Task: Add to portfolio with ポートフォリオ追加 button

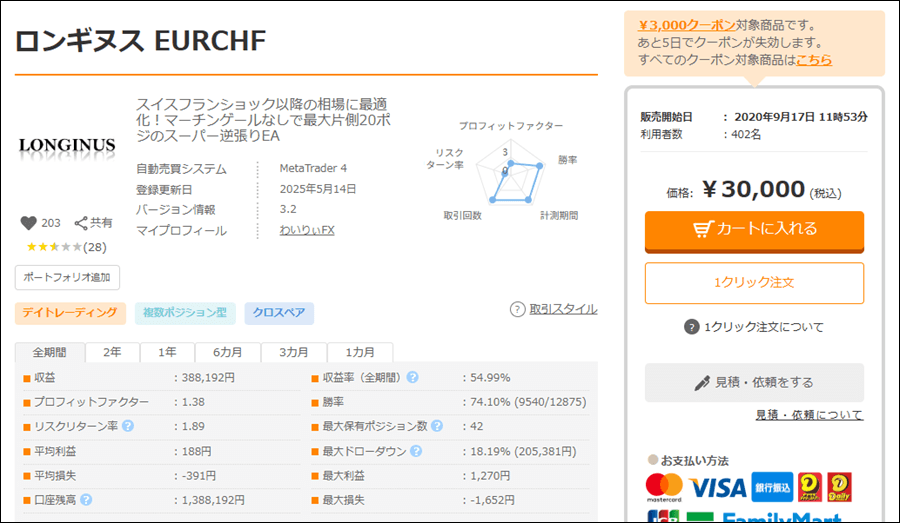Action: coord(67,277)
